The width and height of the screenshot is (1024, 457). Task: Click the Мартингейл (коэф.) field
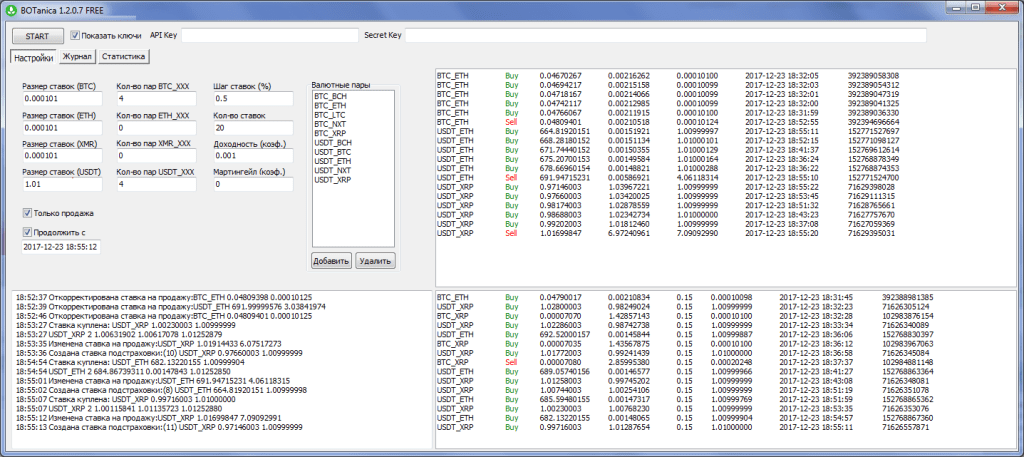click(x=253, y=185)
